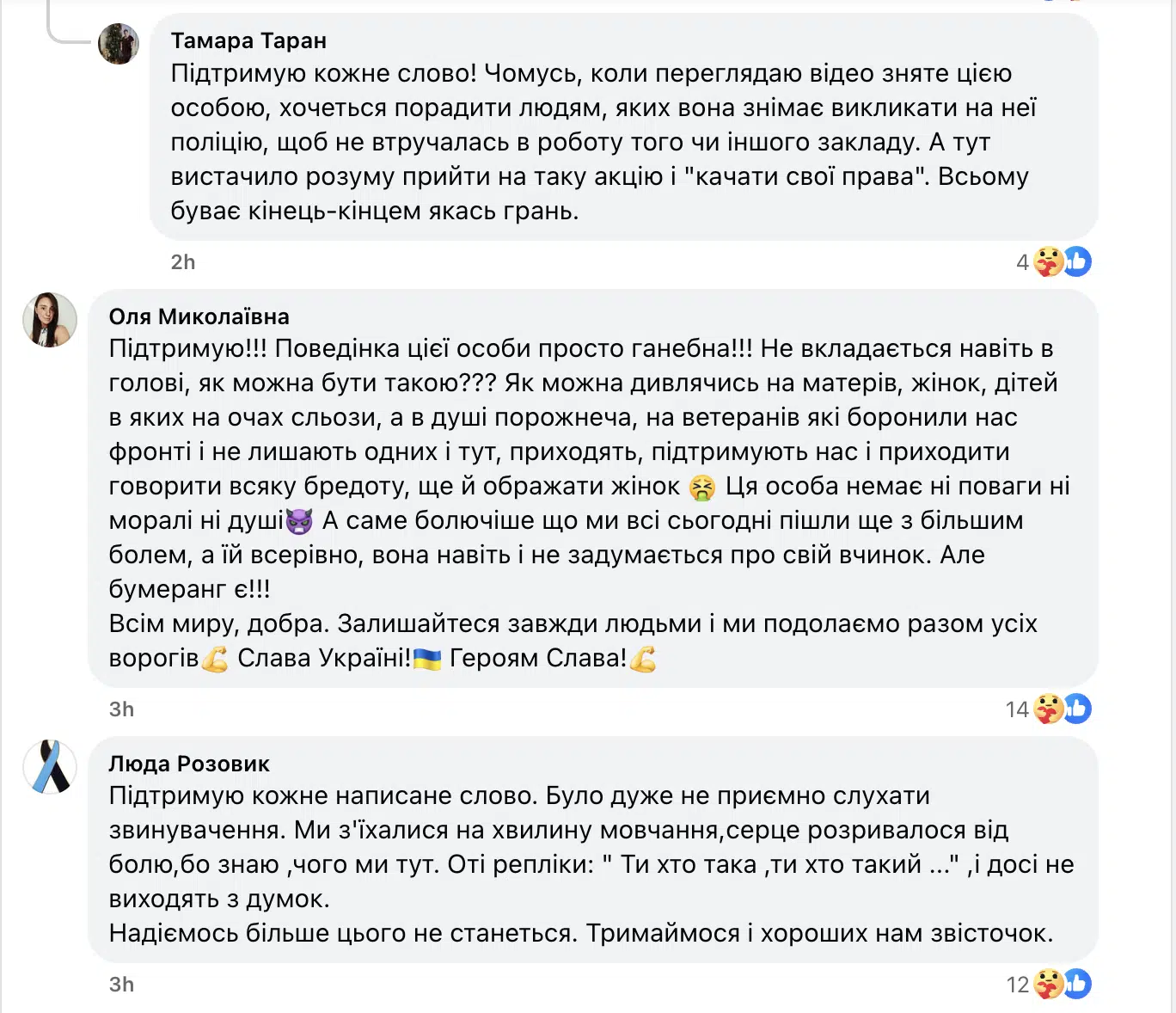Show the 14 reactions on Оля's comment
The height and width of the screenshot is (1013, 1176).
pyautogui.click(x=1017, y=709)
